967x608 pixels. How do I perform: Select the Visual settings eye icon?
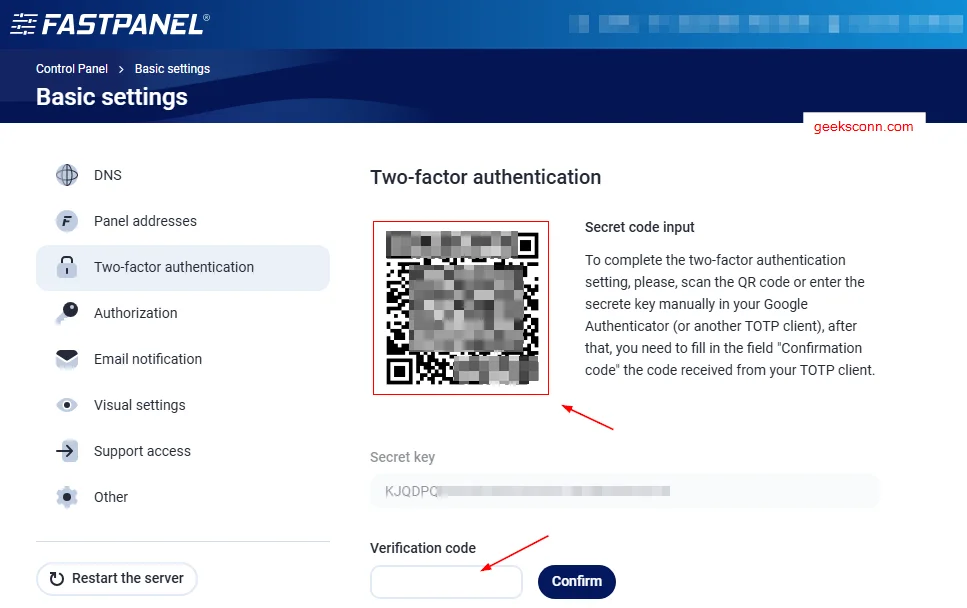[x=66, y=405]
